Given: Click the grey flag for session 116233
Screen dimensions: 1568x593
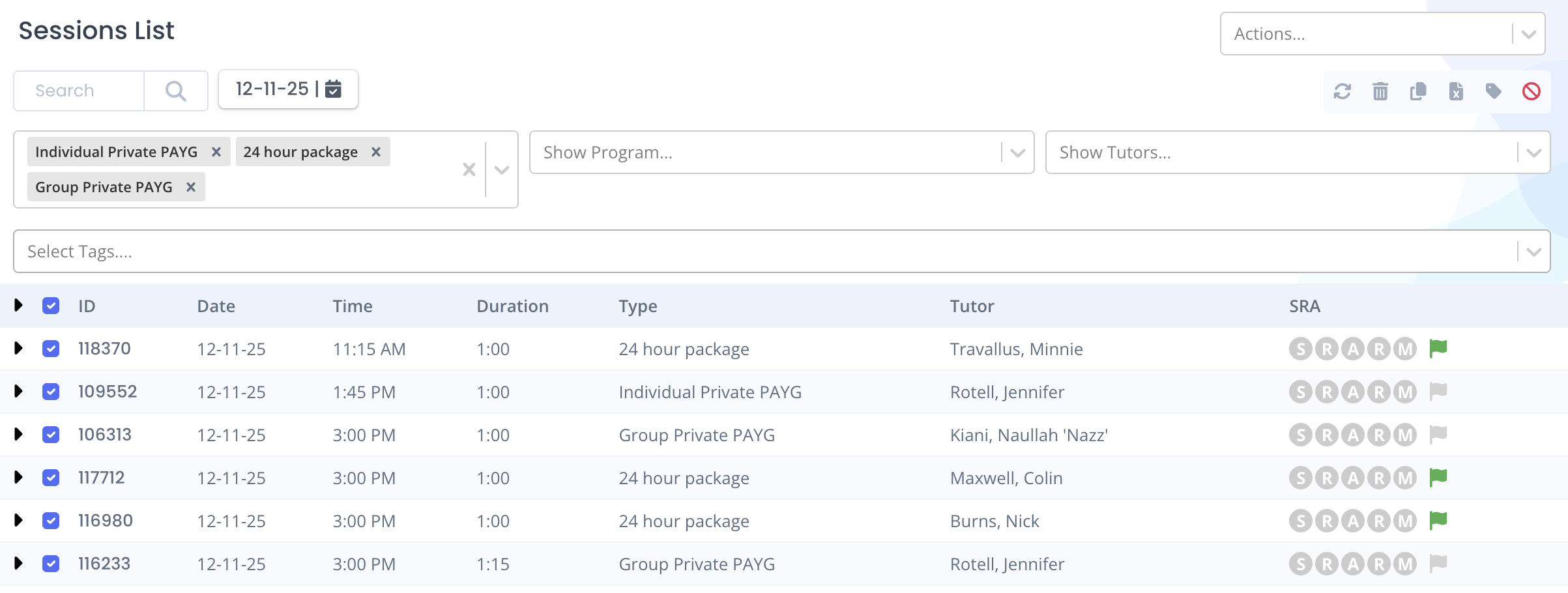Looking at the screenshot, I should pos(1438,564).
